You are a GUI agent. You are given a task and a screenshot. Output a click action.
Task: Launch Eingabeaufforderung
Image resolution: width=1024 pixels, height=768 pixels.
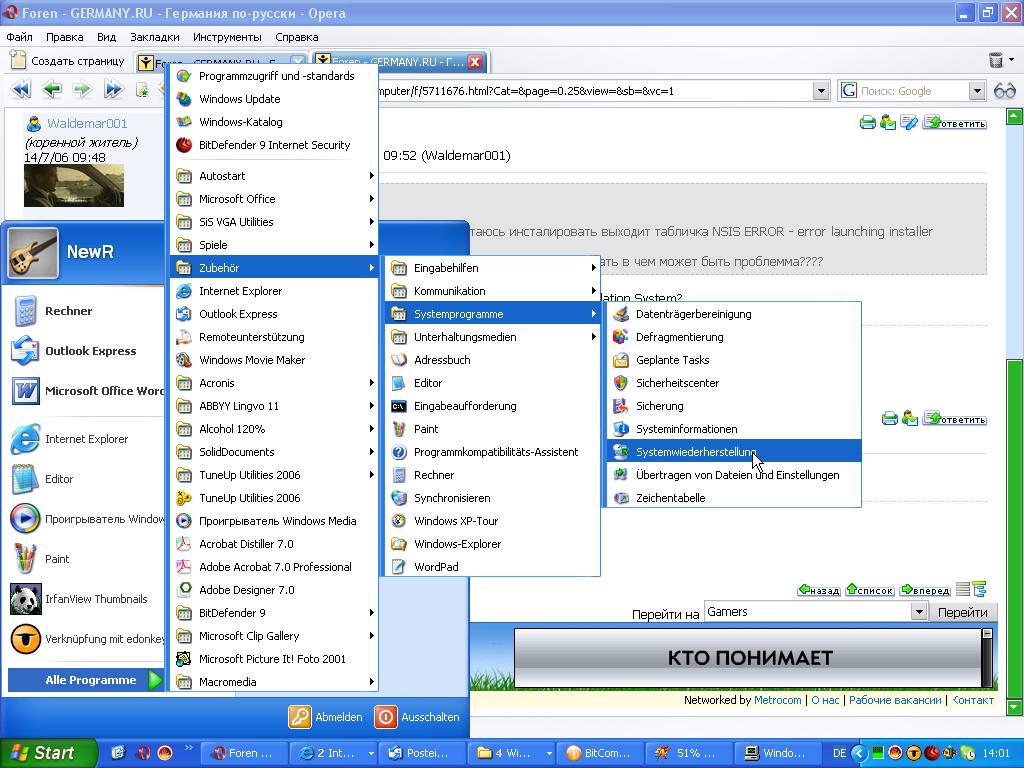(492, 406)
